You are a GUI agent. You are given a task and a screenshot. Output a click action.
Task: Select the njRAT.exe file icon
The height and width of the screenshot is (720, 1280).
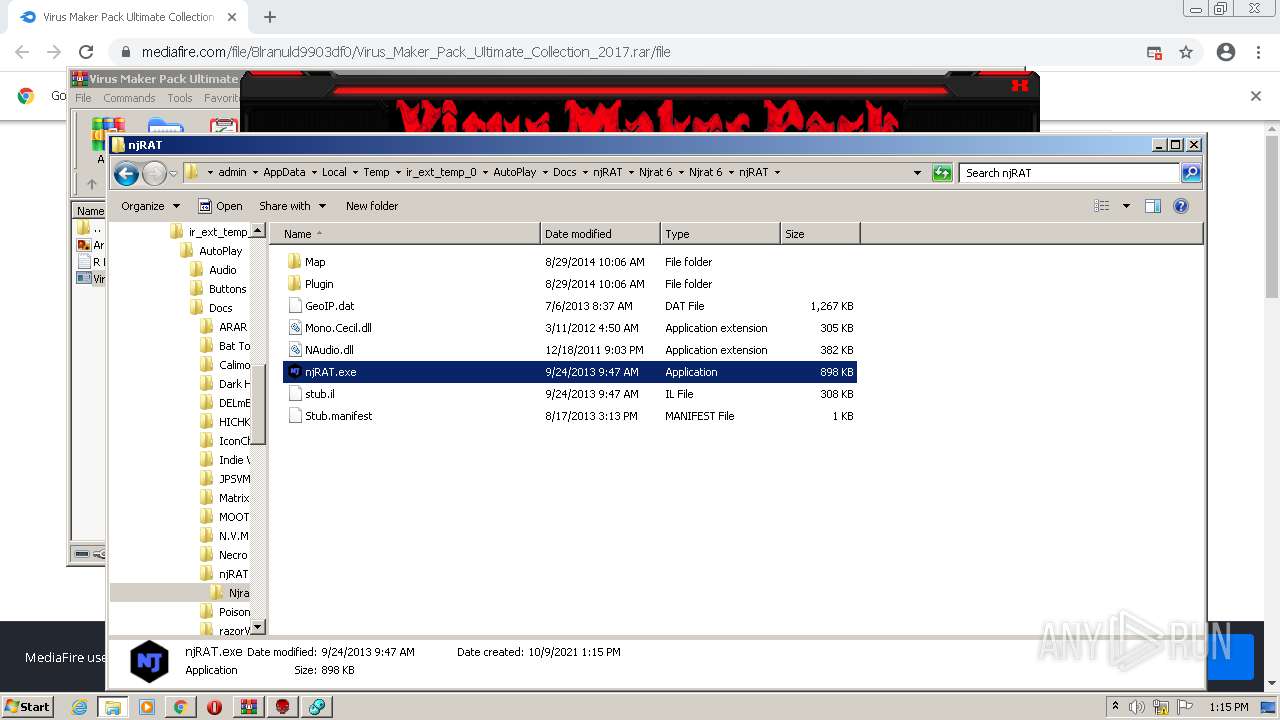294,372
